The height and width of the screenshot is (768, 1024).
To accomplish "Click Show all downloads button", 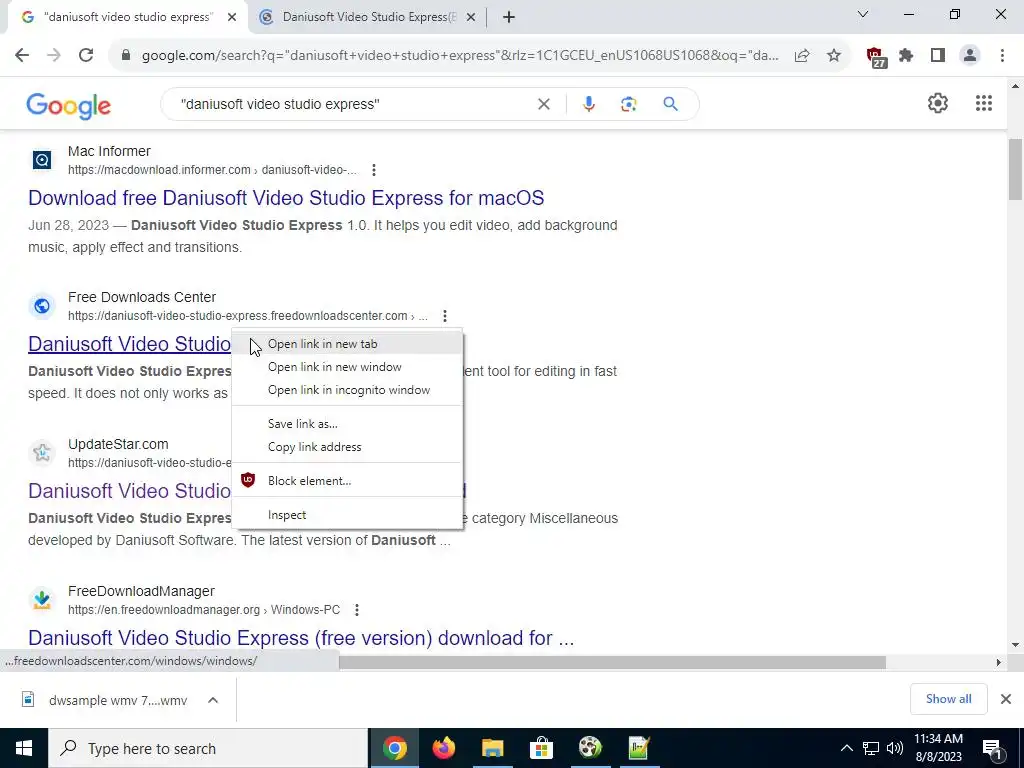I will coord(948,699).
